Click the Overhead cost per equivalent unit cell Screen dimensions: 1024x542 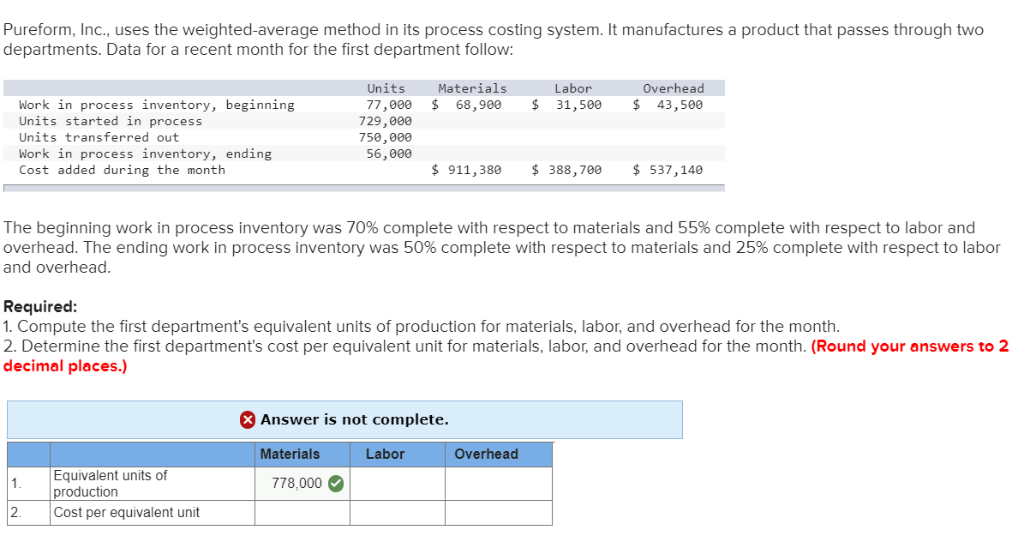click(x=499, y=513)
